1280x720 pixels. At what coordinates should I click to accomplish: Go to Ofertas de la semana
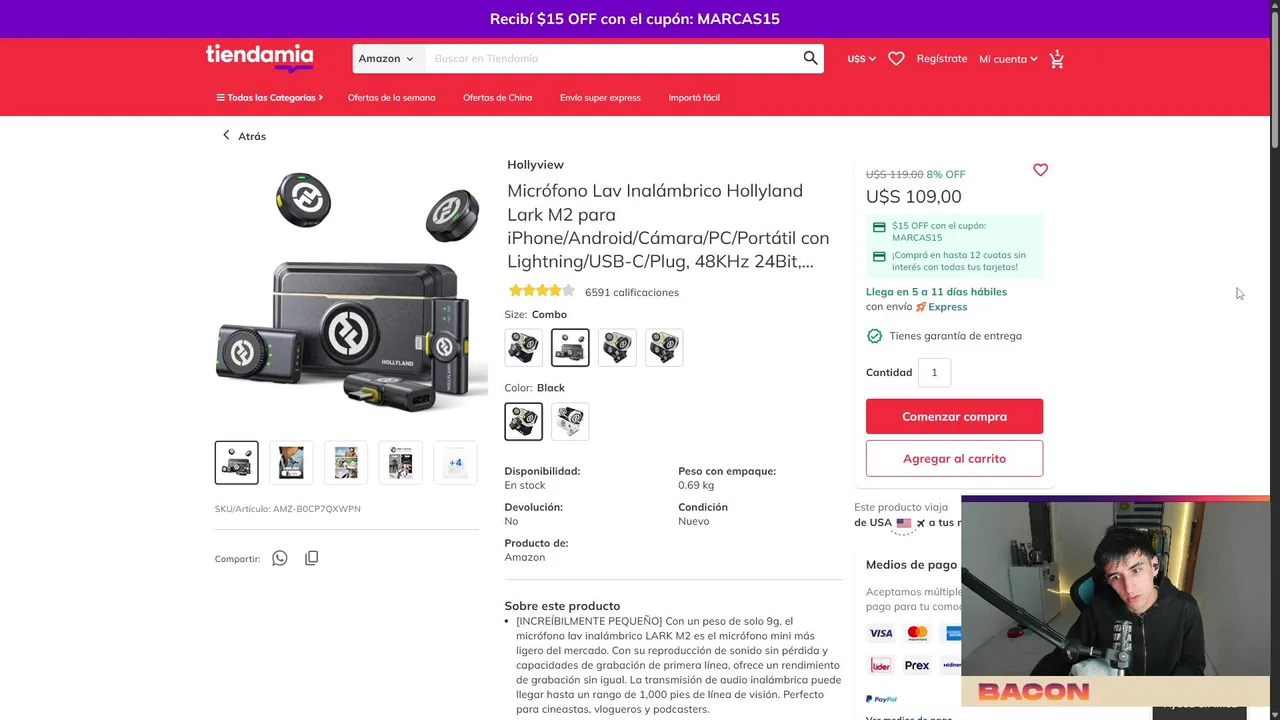pos(391,98)
